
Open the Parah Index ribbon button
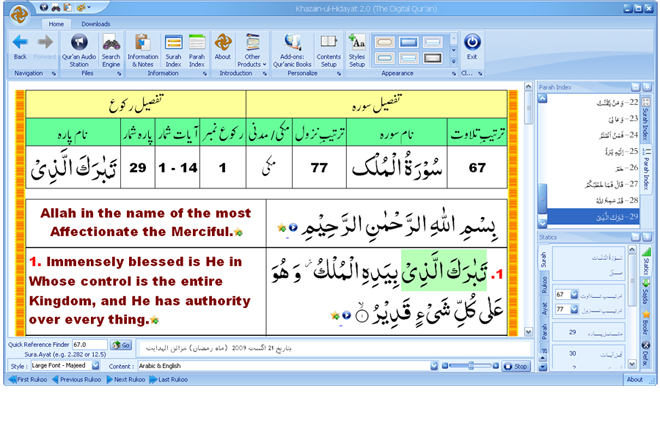(197, 50)
